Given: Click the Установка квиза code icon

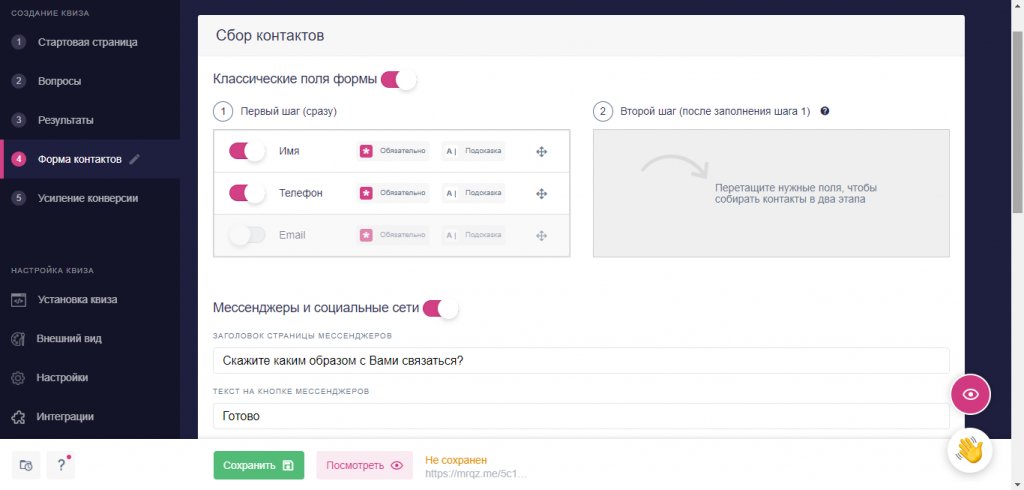Looking at the screenshot, I should tap(18, 300).
